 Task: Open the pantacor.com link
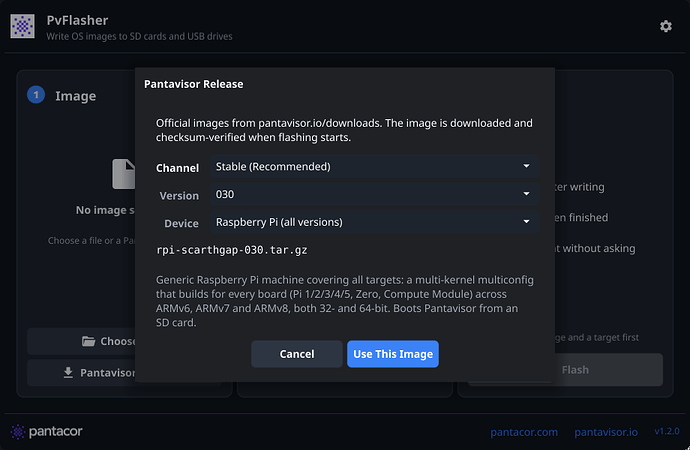pyautogui.click(x=524, y=432)
